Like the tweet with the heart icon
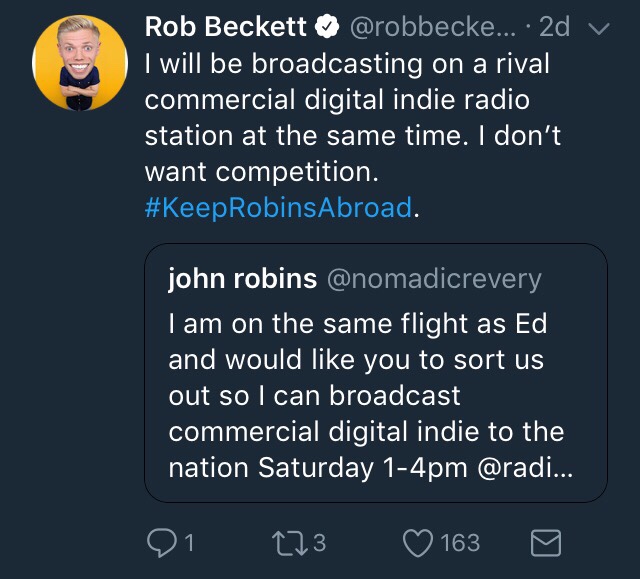 click(x=417, y=542)
